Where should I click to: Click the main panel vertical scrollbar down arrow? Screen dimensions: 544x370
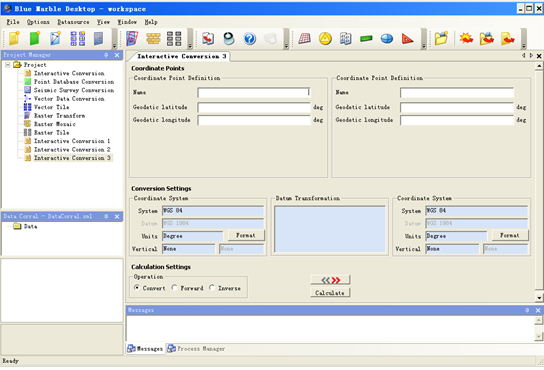pos(539,297)
